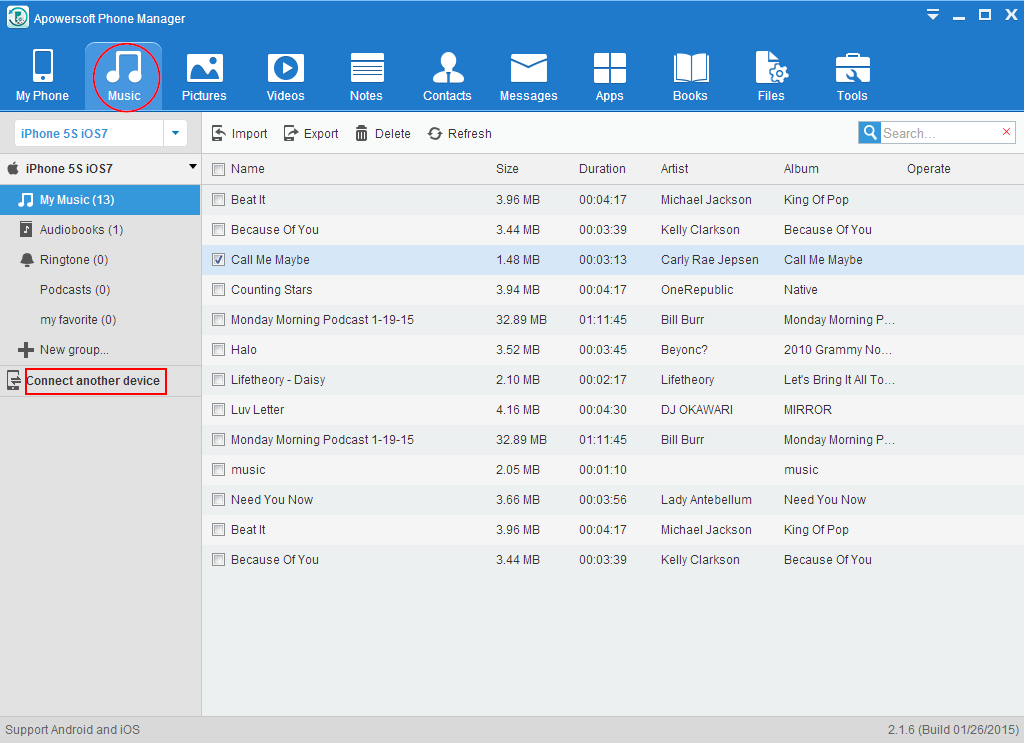Open the Contacts section icon
Image resolution: width=1024 pixels, height=743 pixels.
[447, 68]
